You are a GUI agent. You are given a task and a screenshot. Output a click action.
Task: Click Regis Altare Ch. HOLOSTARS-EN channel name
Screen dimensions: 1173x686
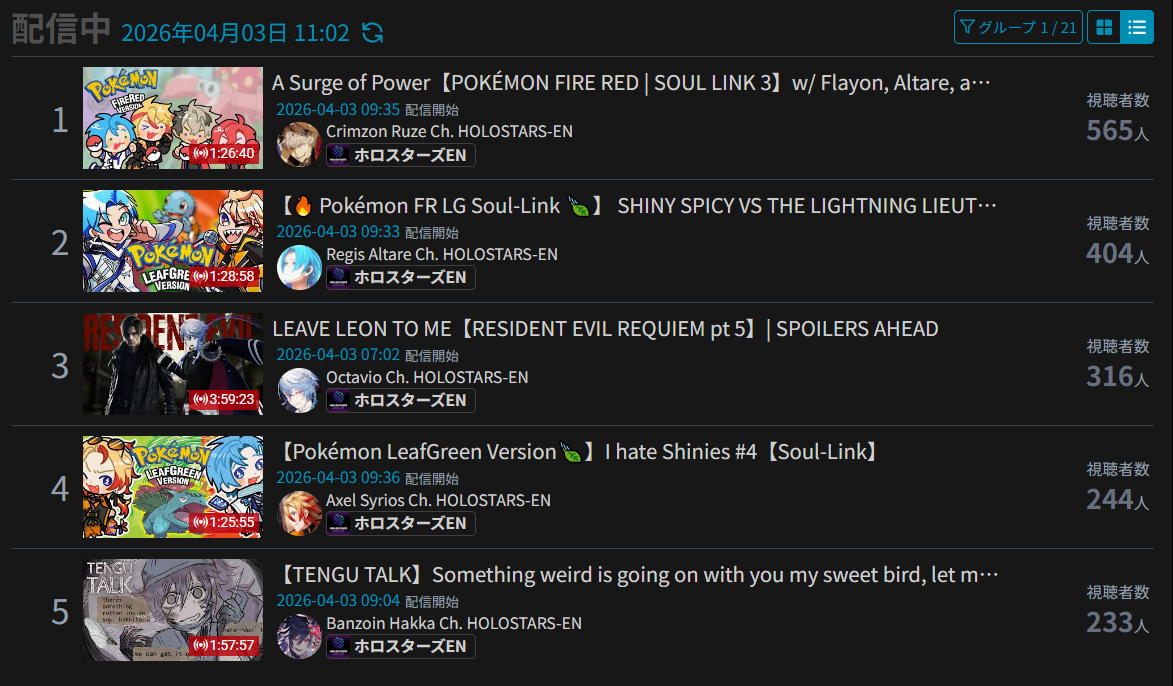442,254
